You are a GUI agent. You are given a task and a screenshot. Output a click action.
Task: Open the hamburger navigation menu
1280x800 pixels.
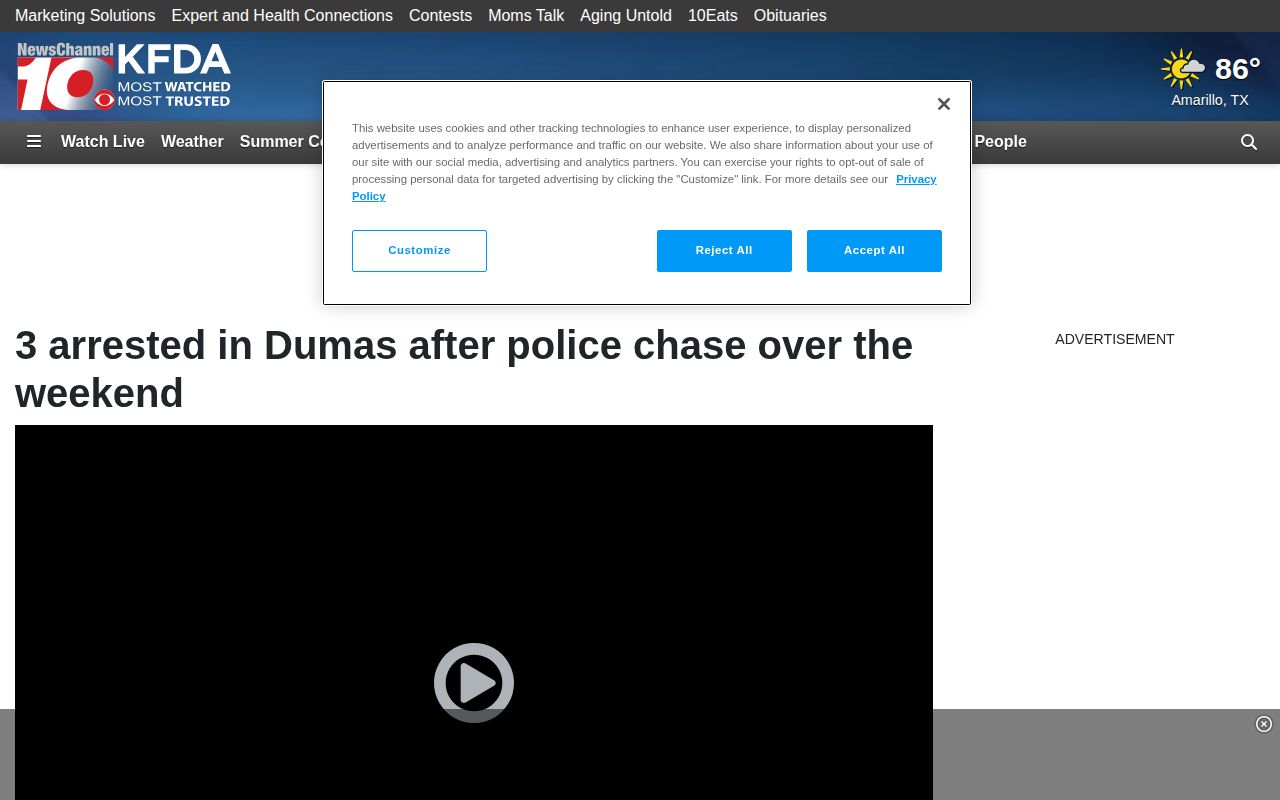34,141
